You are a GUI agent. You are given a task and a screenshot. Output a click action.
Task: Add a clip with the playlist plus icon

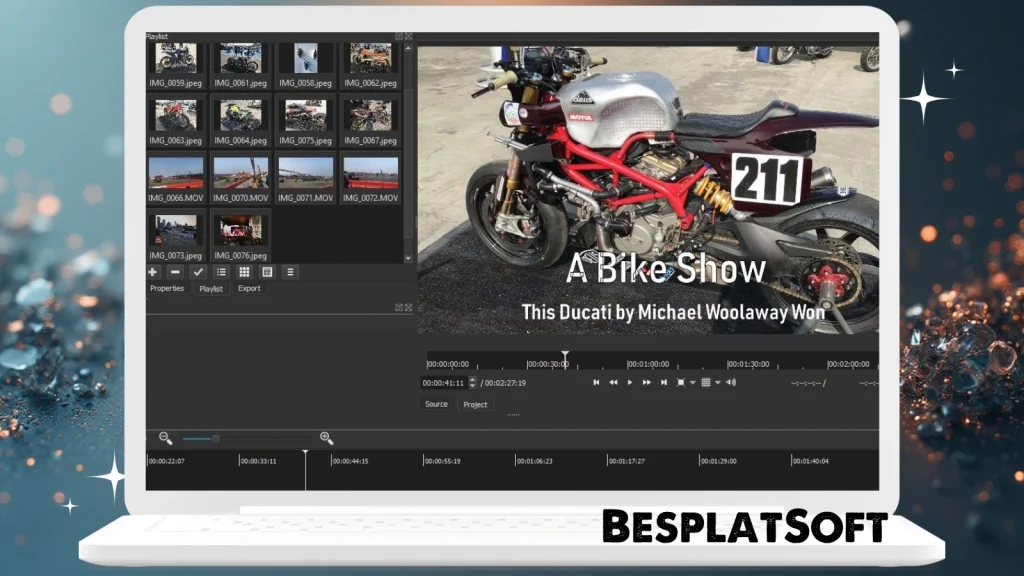[x=153, y=271]
